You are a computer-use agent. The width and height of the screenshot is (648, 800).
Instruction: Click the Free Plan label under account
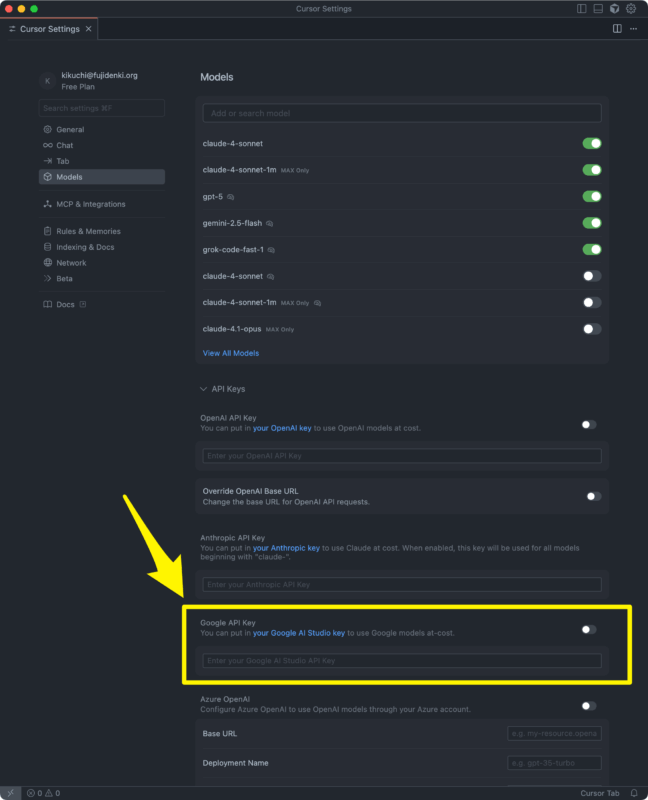coord(78,87)
